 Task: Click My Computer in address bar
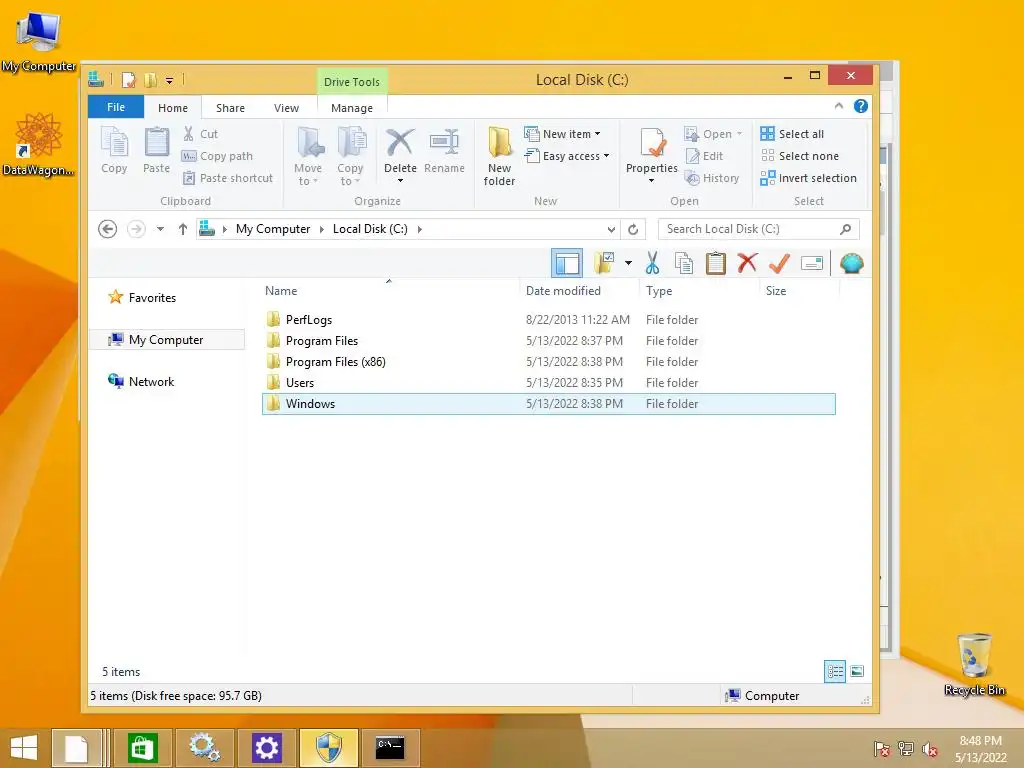273,229
